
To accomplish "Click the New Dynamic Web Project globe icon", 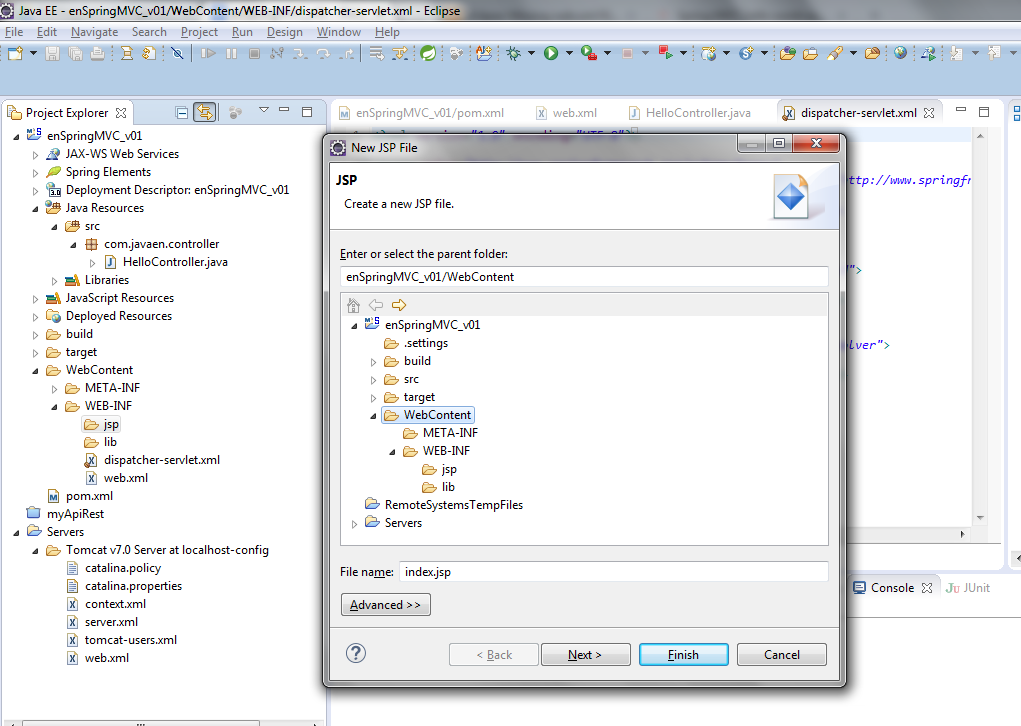I will click(708, 53).
